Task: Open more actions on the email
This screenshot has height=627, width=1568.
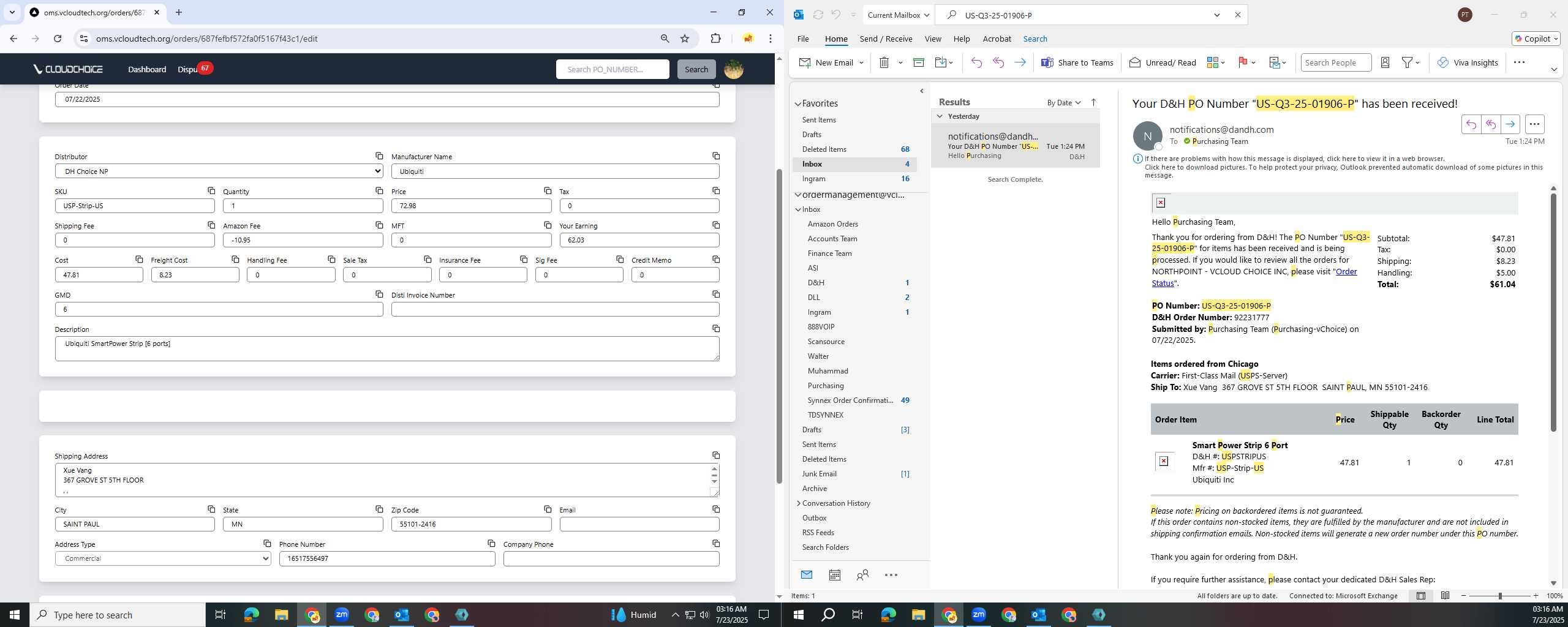Action: [1534, 124]
